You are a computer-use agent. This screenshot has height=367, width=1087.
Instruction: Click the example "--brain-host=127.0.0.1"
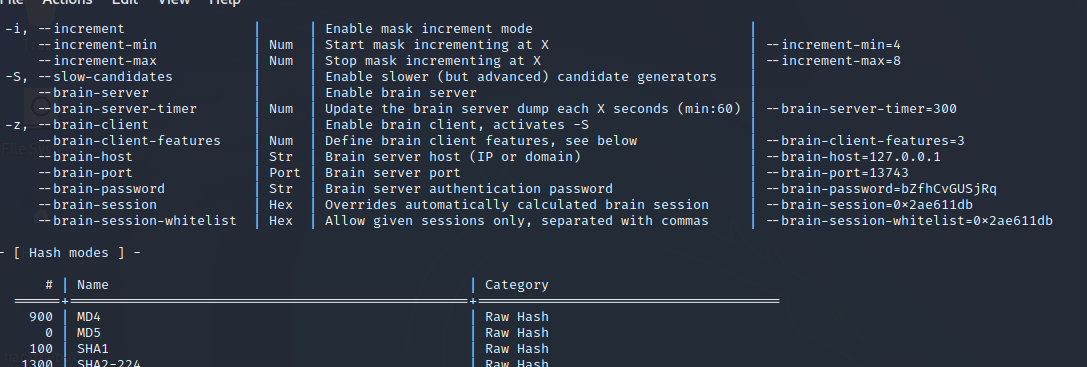tap(853, 157)
